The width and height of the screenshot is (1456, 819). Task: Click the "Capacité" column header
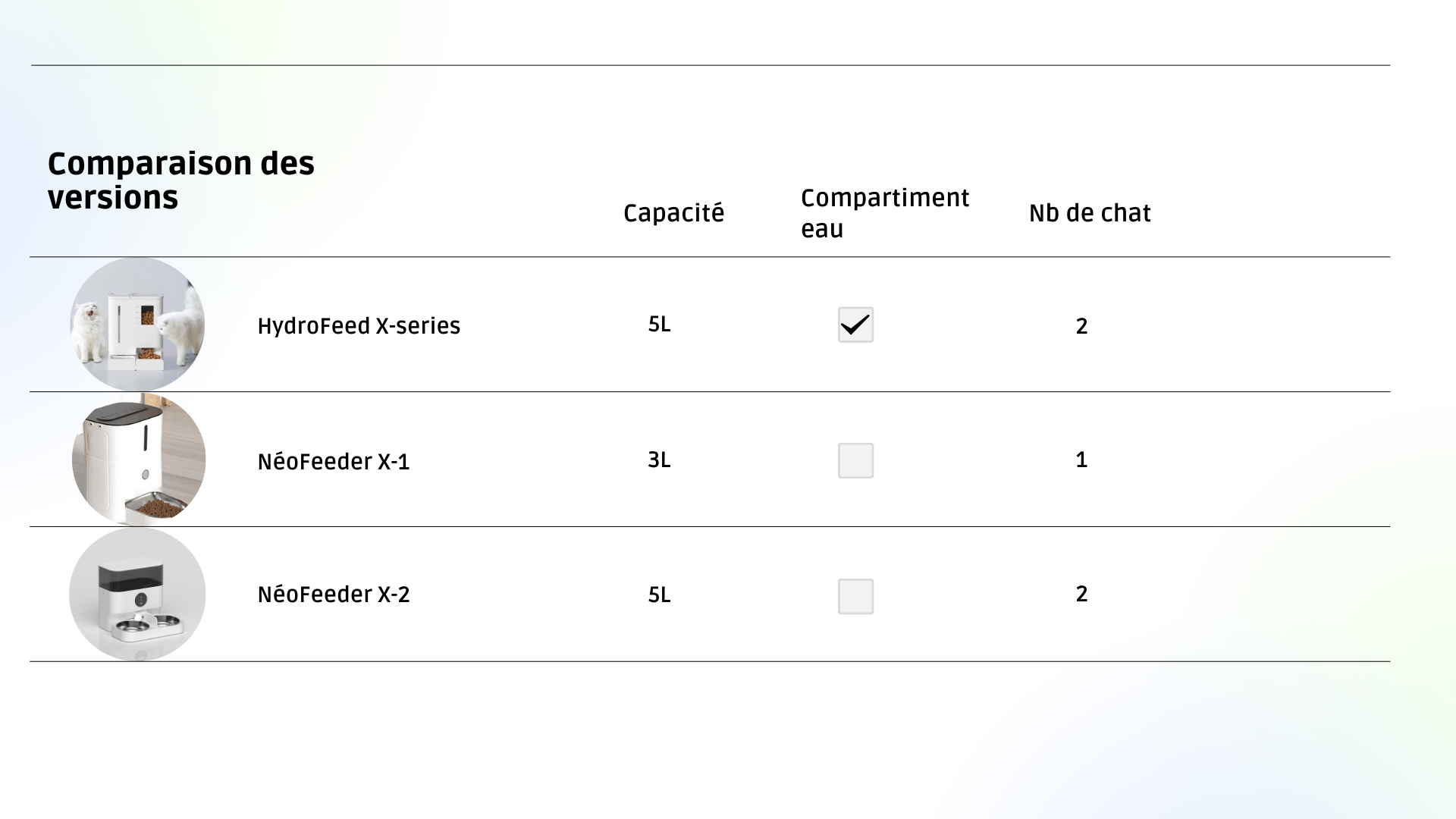tap(673, 213)
